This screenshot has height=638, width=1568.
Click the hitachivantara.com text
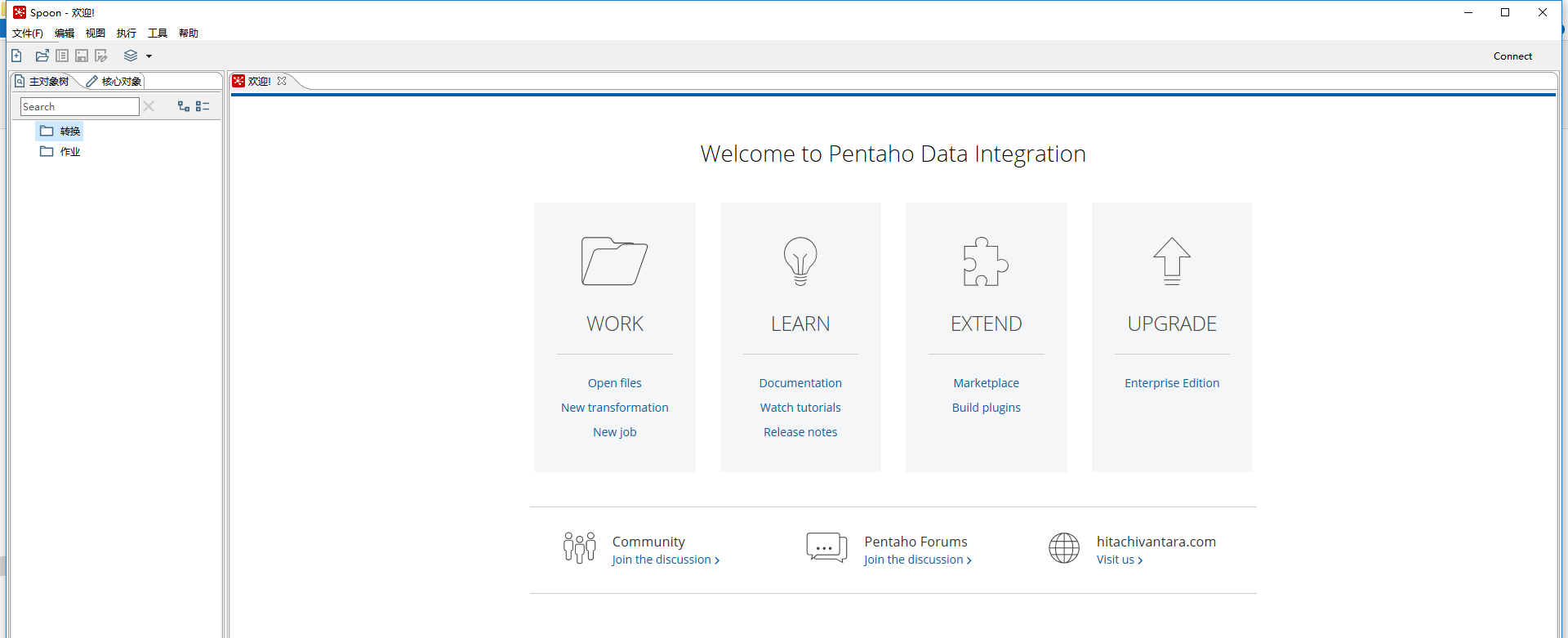pyautogui.click(x=1156, y=542)
